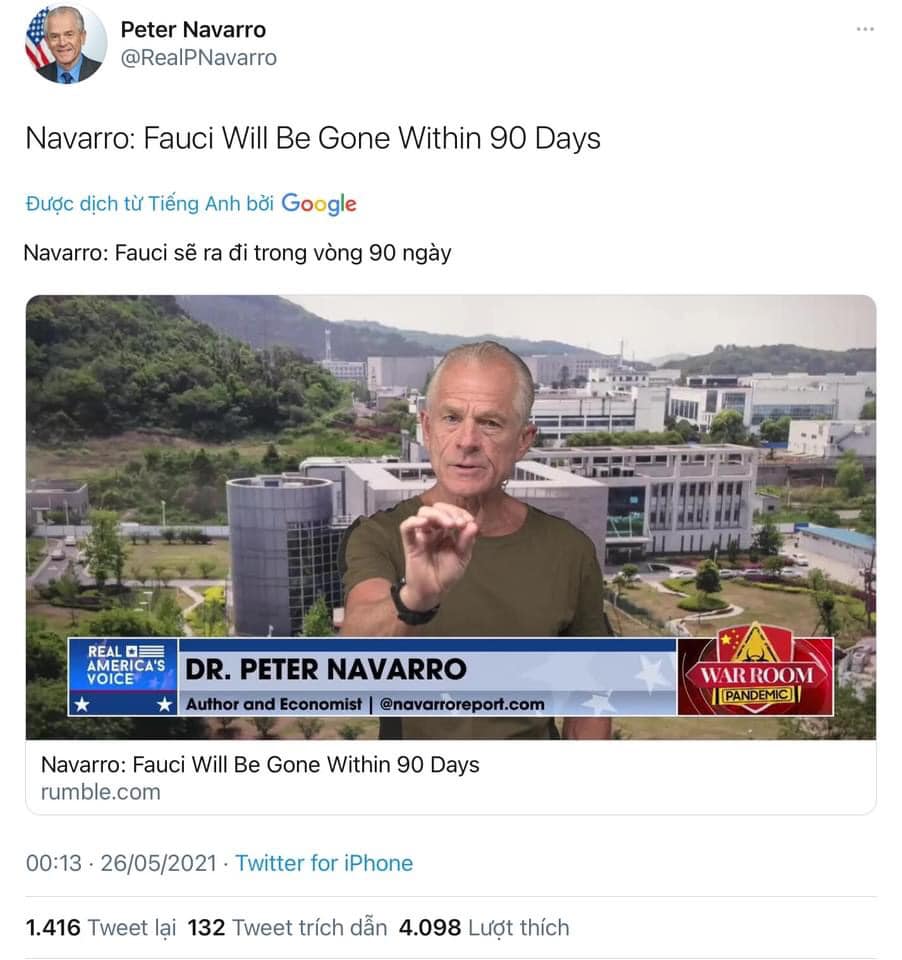Image resolution: width=902 pixels, height=960 pixels.
Task: Click the DR. PETER NAVARRO name banner
Action: tap(326, 669)
